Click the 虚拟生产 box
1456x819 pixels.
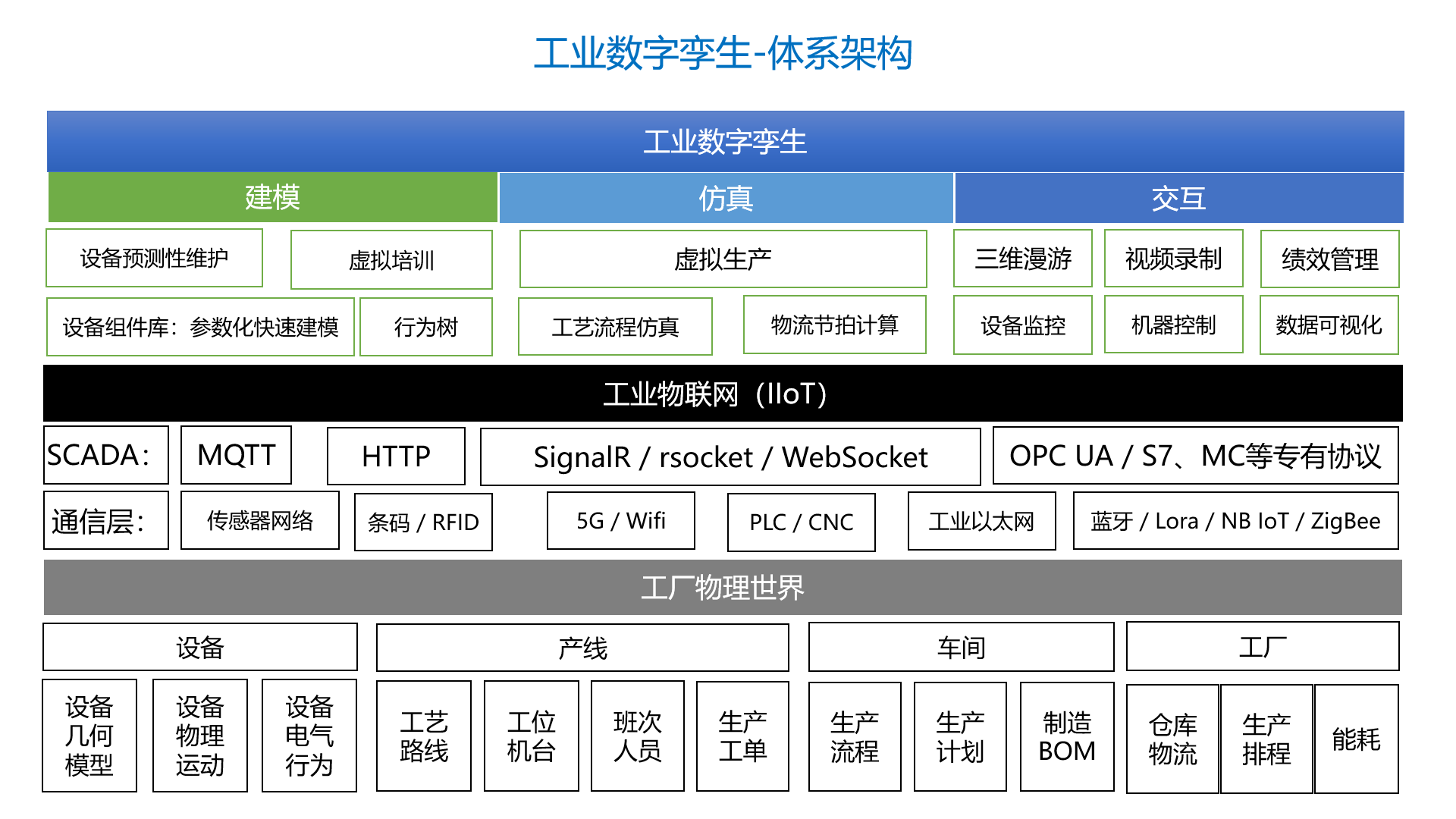tap(723, 259)
